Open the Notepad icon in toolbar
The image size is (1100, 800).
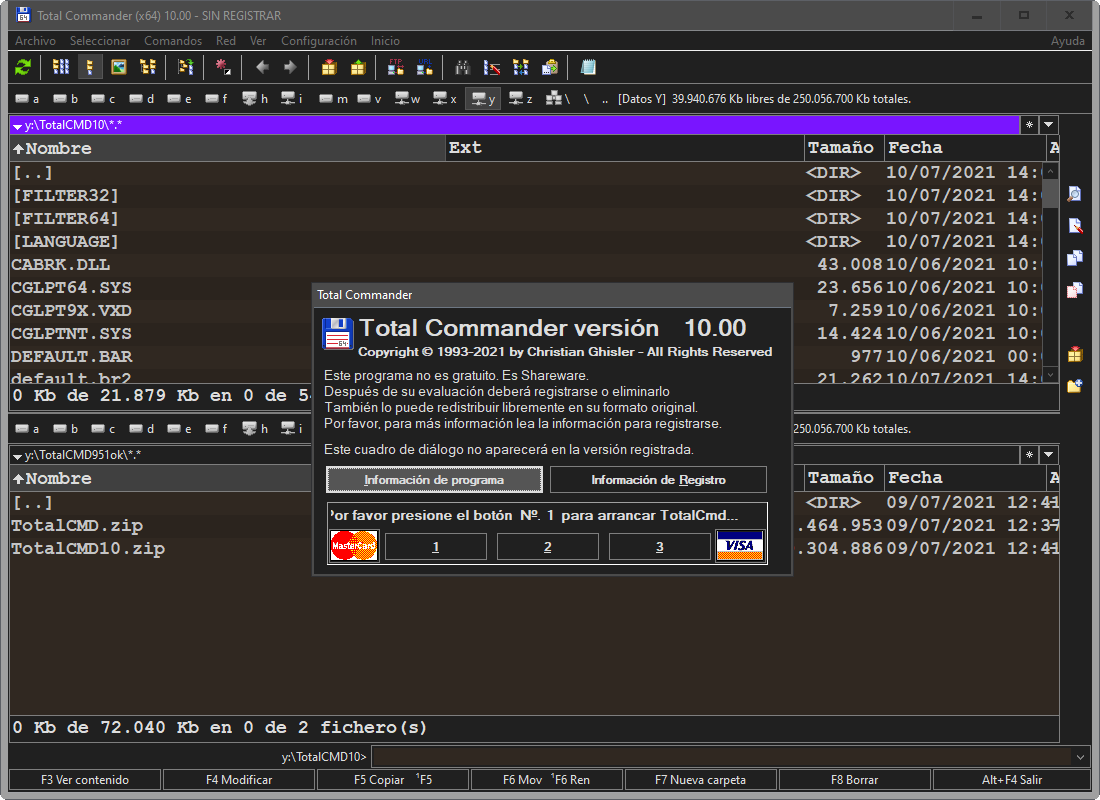pos(588,67)
